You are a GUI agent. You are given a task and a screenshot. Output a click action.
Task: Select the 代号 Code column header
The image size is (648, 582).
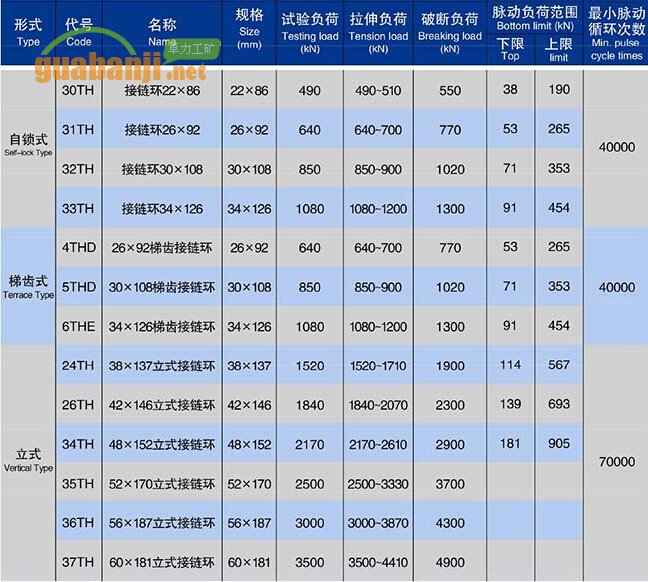coord(78,33)
